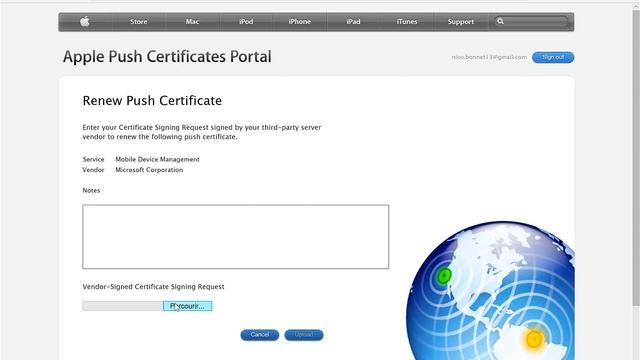Click the 'Microsoft Corporation' vendor value
The width and height of the screenshot is (640, 360).
pos(149,170)
